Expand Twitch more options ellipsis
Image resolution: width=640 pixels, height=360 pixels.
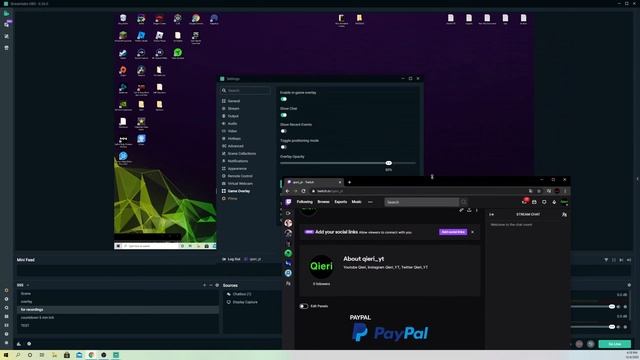pos(370,202)
